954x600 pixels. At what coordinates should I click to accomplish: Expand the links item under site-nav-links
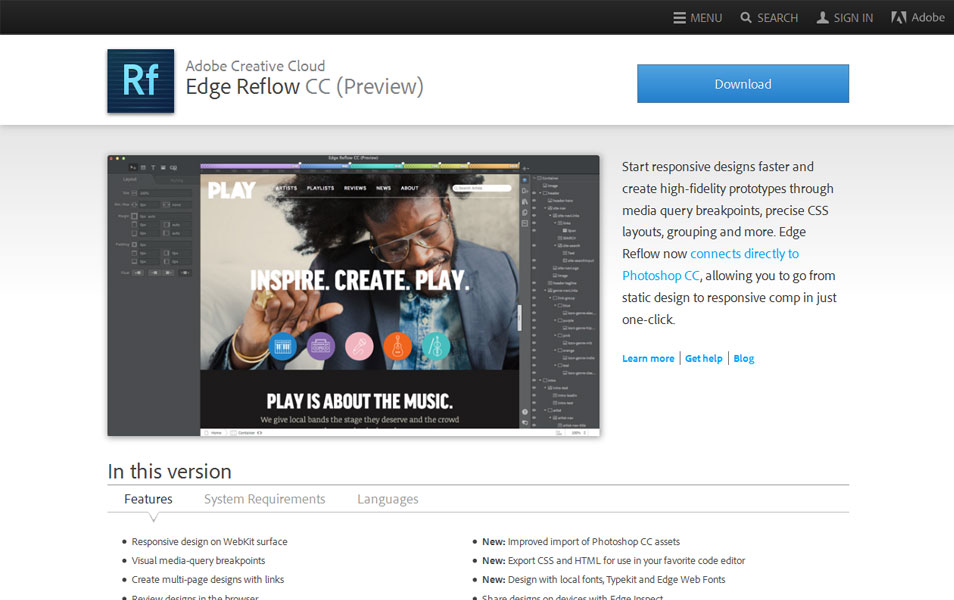553,221
